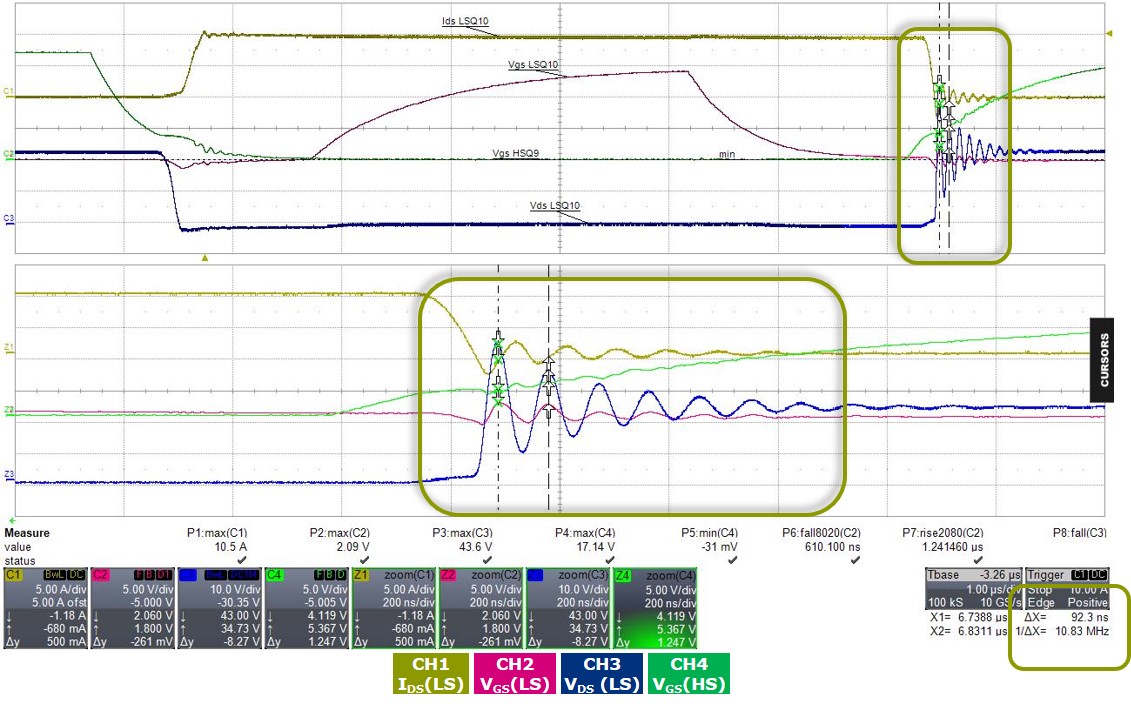Click the Vds LSQ10 waveform label
Image resolution: width=1131 pixels, height=704 pixels.
point(554,206)
